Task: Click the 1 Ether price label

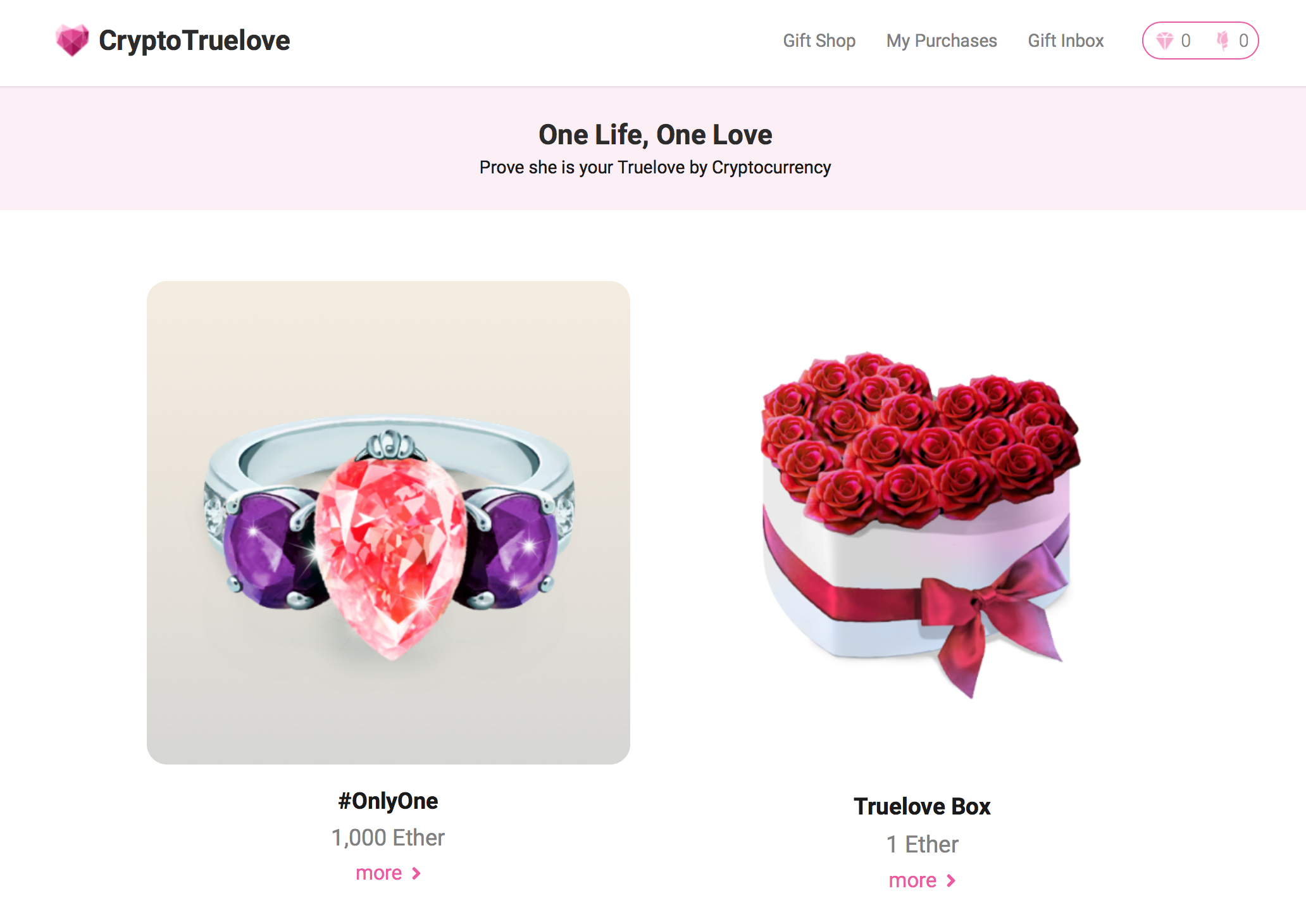Action: point(922,844)
